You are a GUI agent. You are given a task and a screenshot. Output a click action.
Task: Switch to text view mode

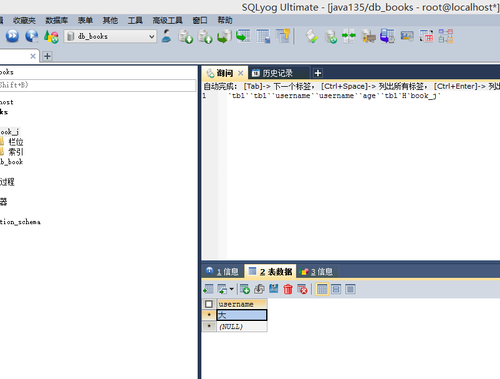(x=350, y=289)
